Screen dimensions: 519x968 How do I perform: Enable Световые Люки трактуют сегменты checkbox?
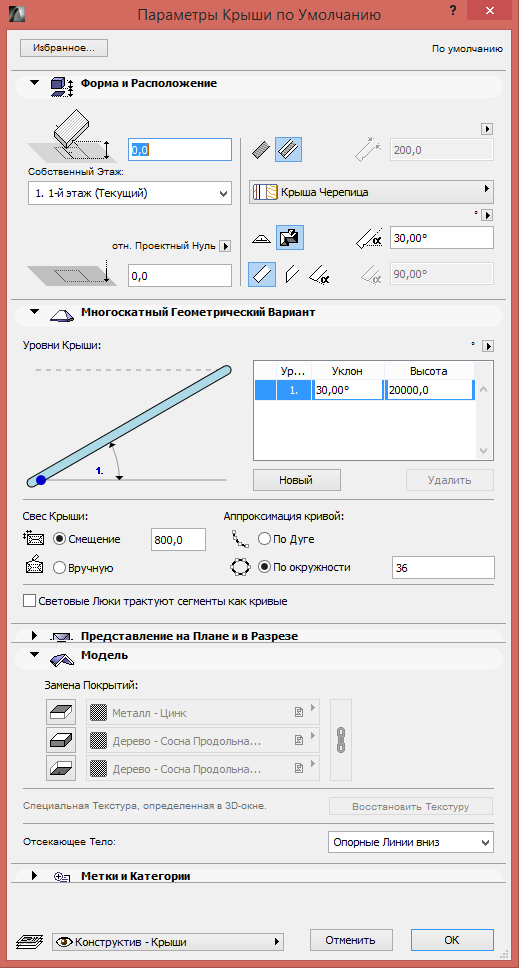coord(29,601)
